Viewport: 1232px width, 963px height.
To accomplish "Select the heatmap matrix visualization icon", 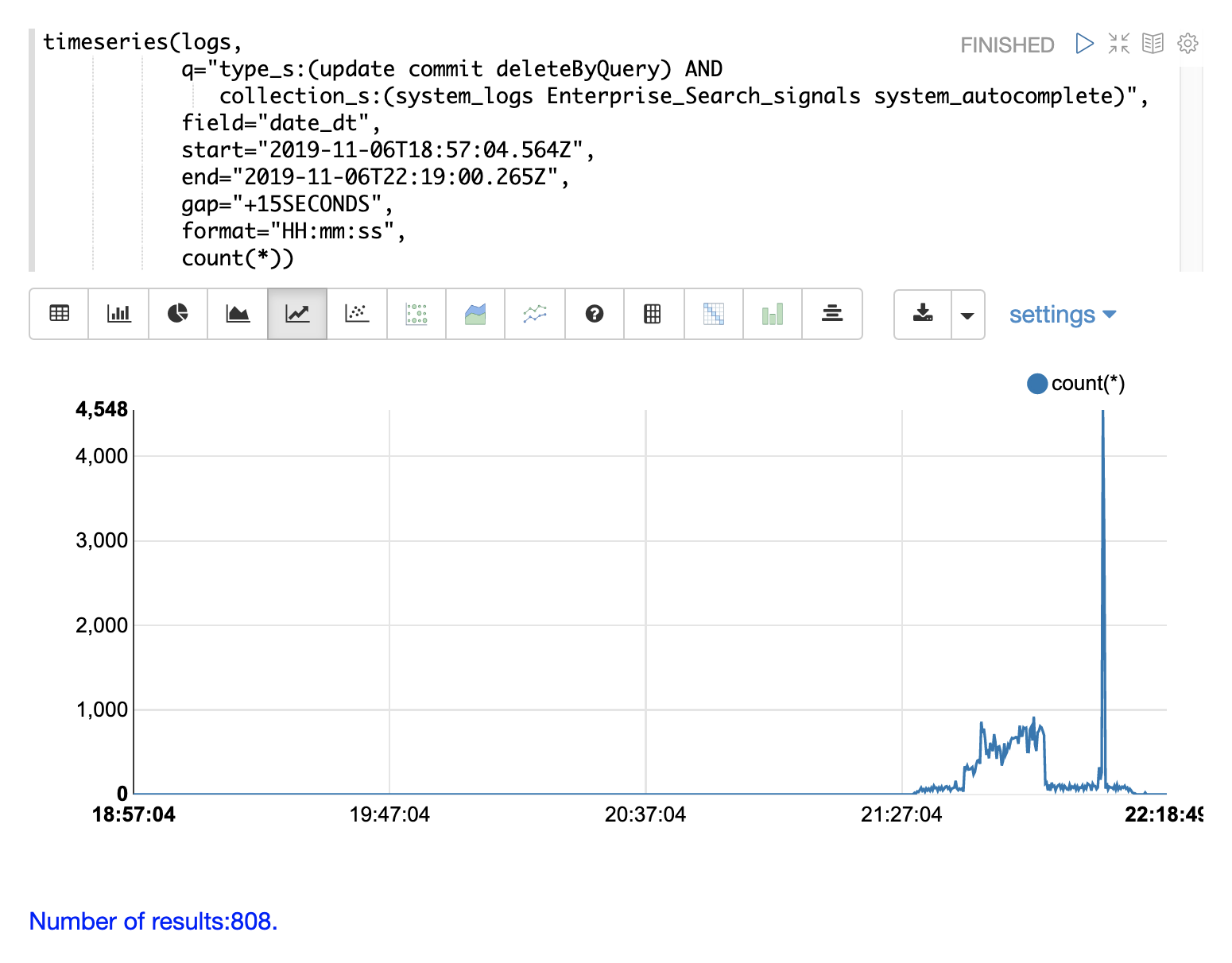I will click(713, 314).
